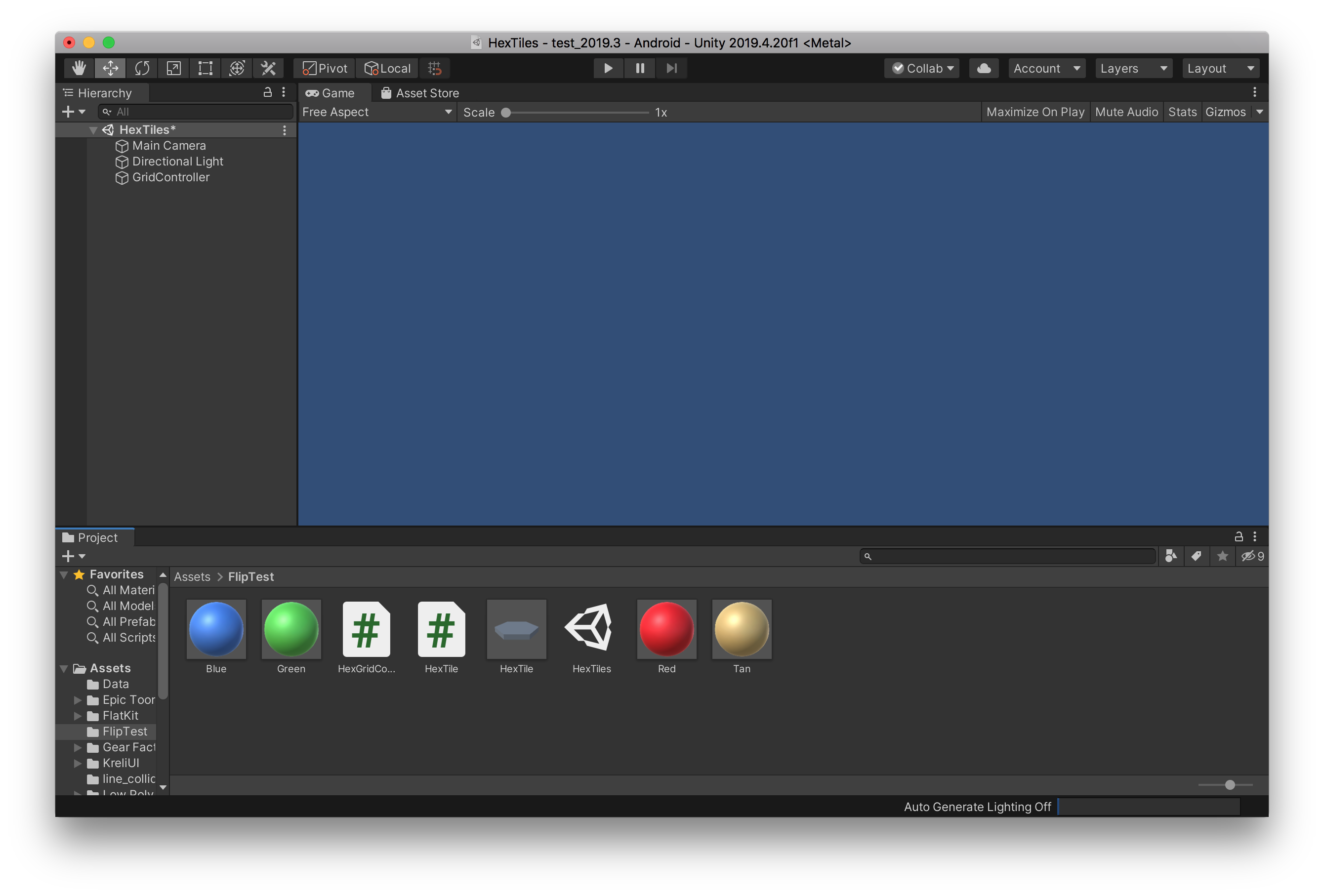Viewport: 1324px width, 896px height.
Task: Toggle the Hierarchy panel lock
Action: (267, 92)
